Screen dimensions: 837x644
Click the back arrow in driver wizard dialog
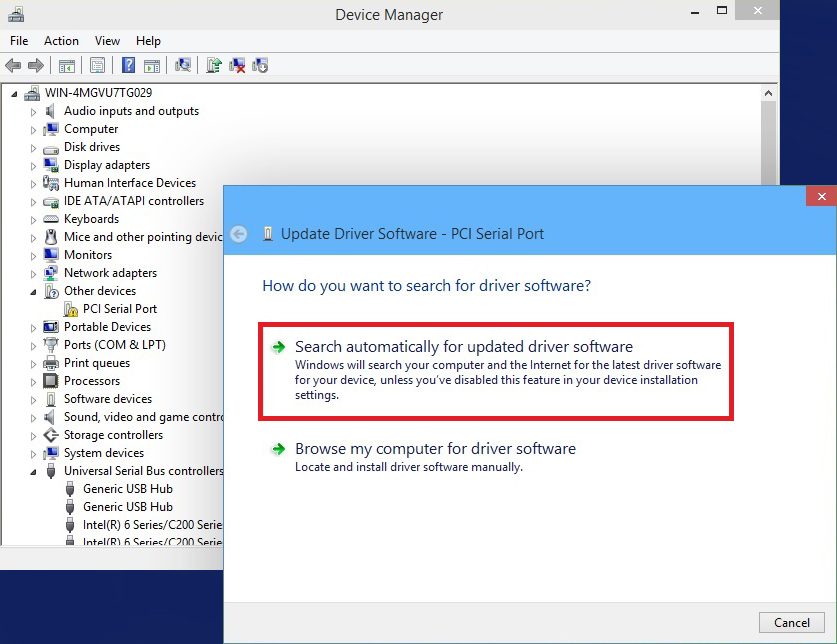(238, 234)
